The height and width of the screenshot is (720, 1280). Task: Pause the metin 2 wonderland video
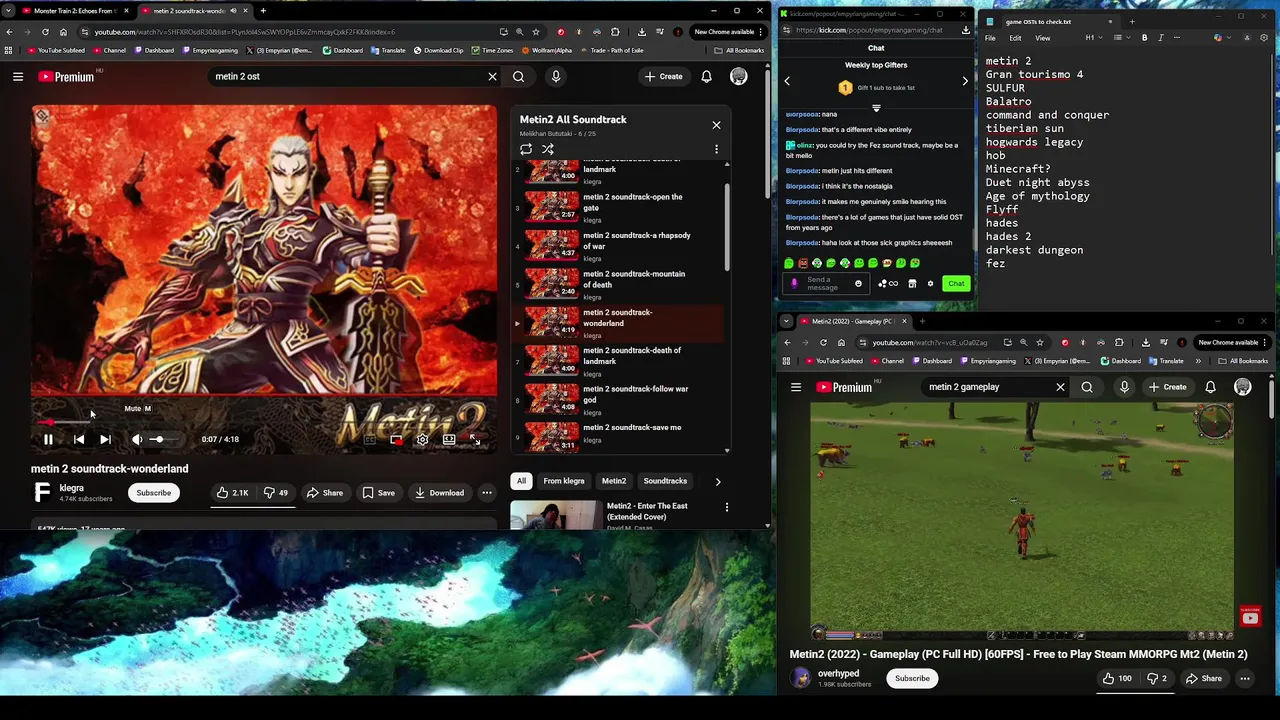pos(48,439)
